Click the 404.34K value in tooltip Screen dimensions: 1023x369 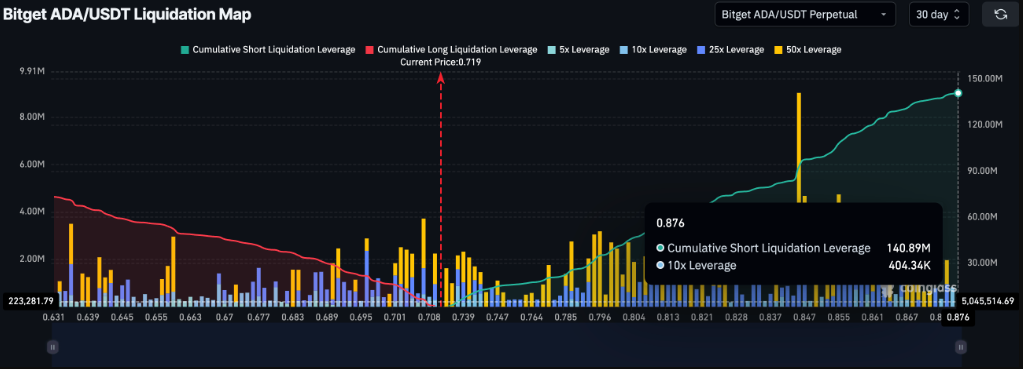(909, 265)
